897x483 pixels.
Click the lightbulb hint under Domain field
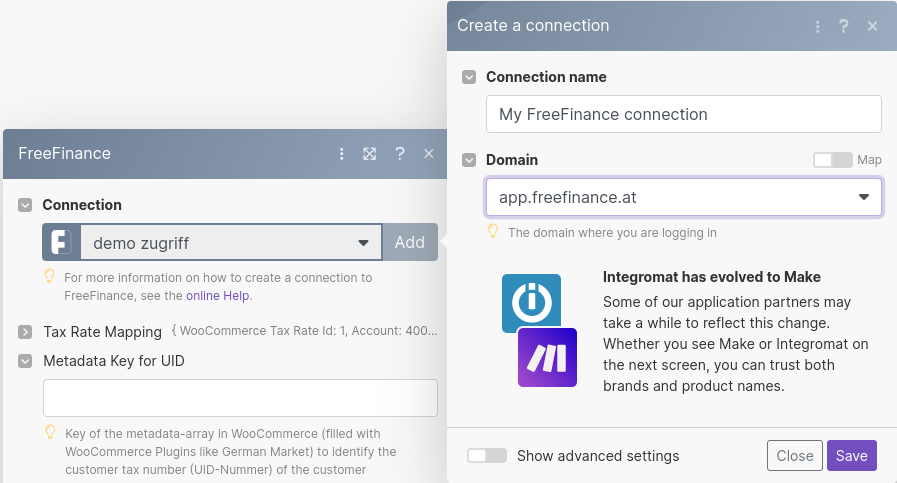click(492, 232)
